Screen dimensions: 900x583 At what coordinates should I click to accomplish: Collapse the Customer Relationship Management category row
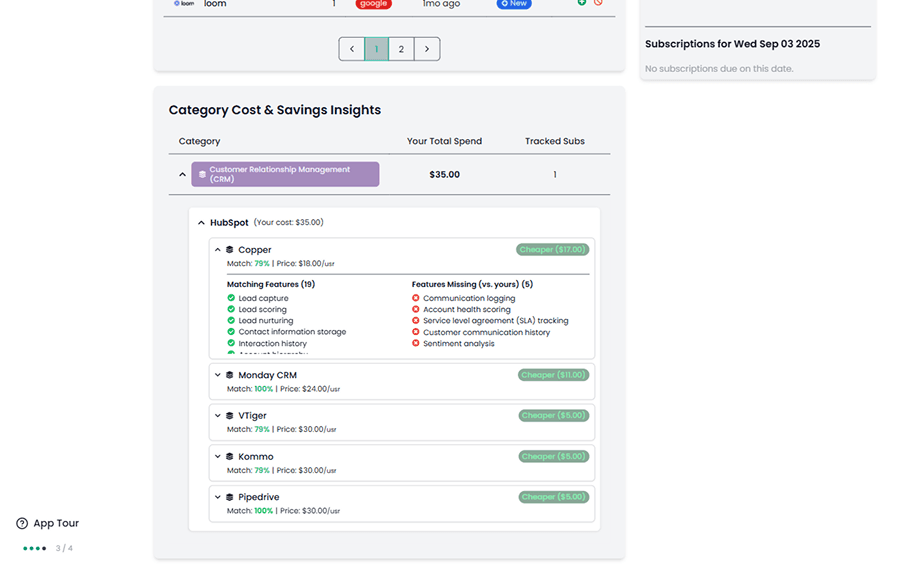(x=182, y=175)
